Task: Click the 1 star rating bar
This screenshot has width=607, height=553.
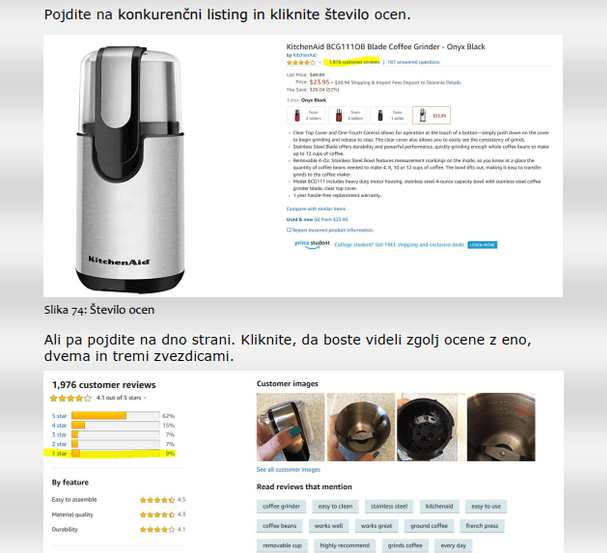Action: pyautogui.click(x=115, y=453)
